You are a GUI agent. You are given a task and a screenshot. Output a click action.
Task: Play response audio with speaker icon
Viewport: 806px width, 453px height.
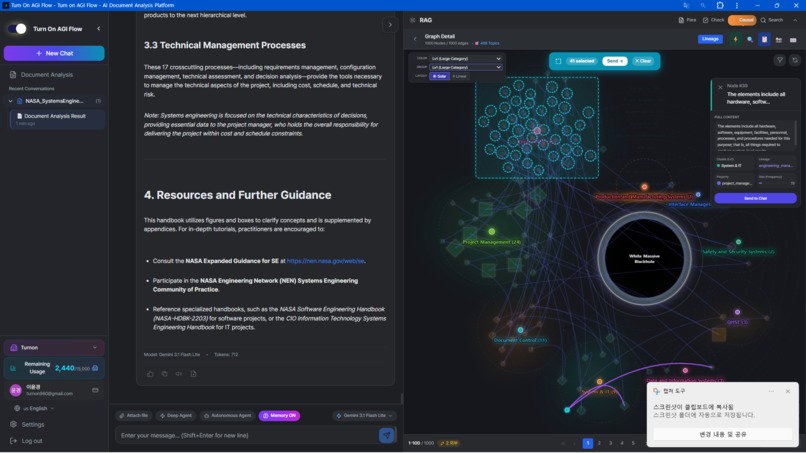(178, 374)
